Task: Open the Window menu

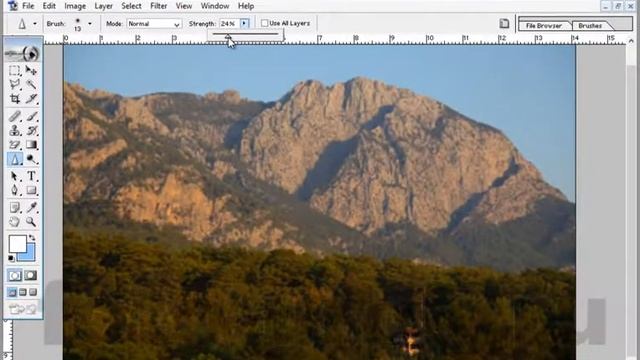Action: click(215, 6)
